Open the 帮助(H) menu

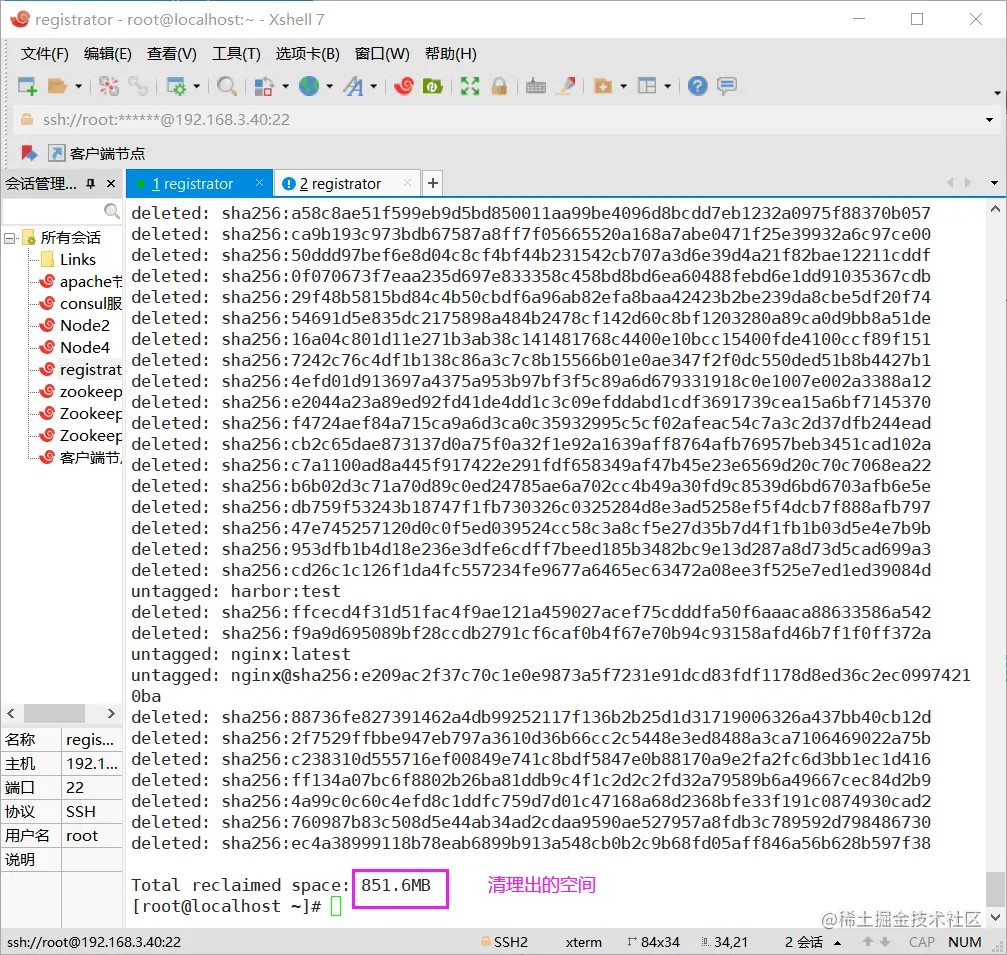click(451, 54)
